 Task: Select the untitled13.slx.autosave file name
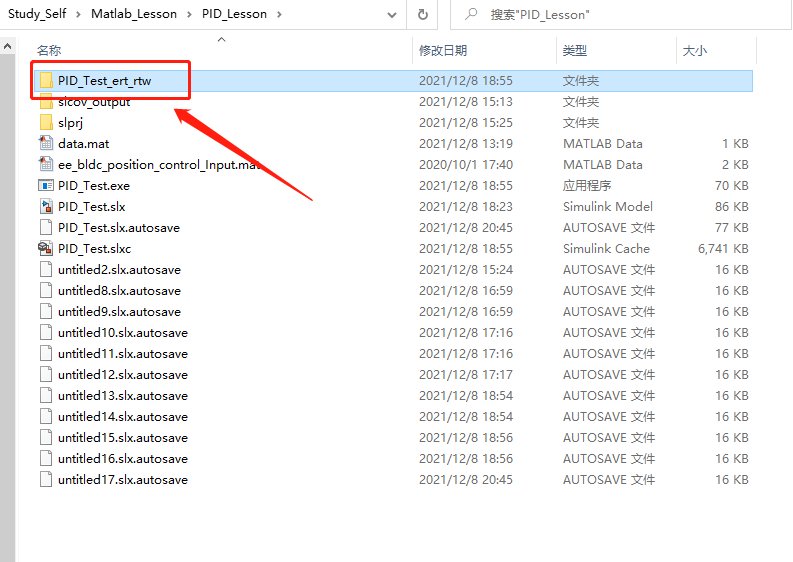123,396
